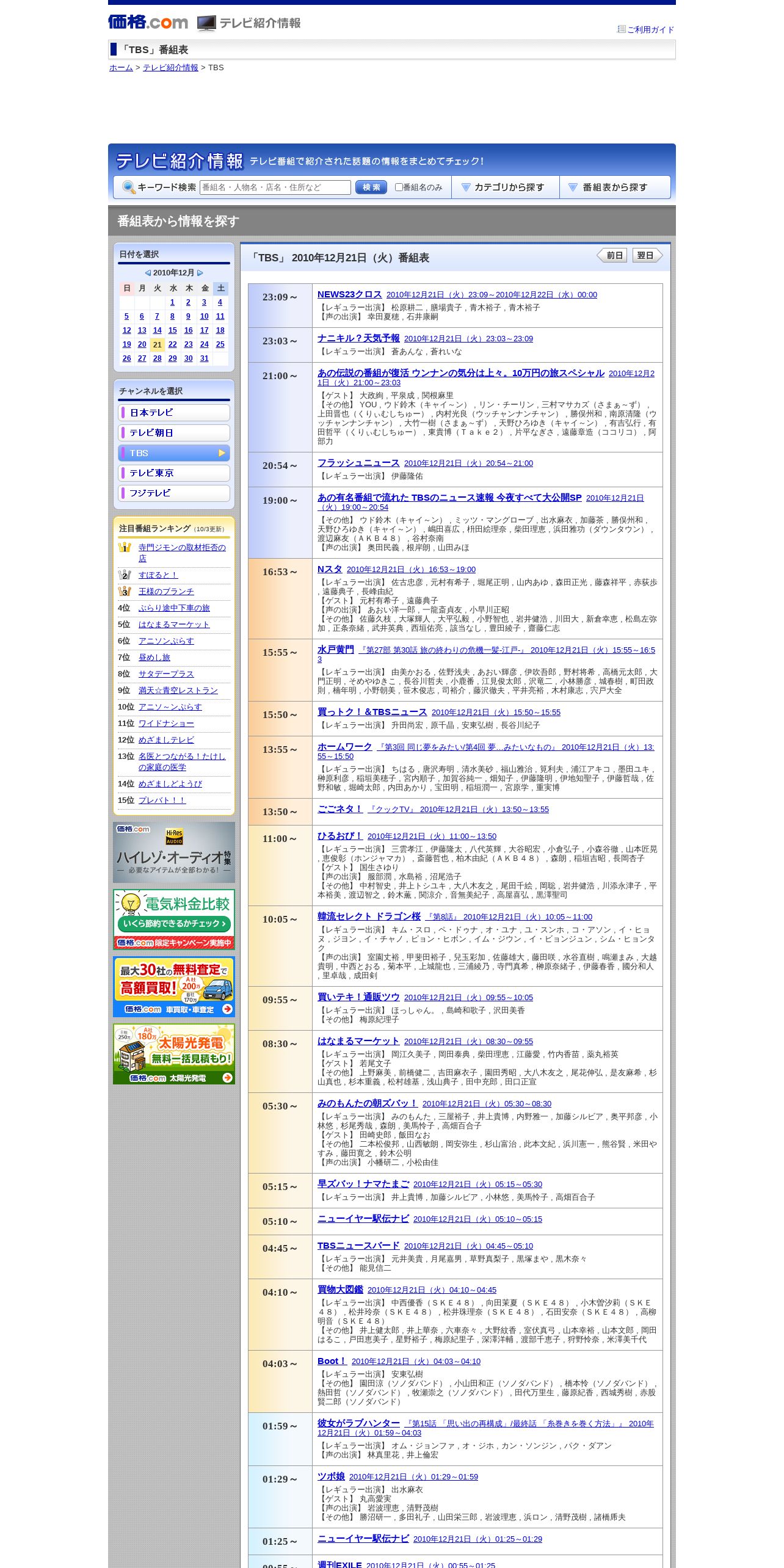Open the Boot！ program link

pos(332,1361)
